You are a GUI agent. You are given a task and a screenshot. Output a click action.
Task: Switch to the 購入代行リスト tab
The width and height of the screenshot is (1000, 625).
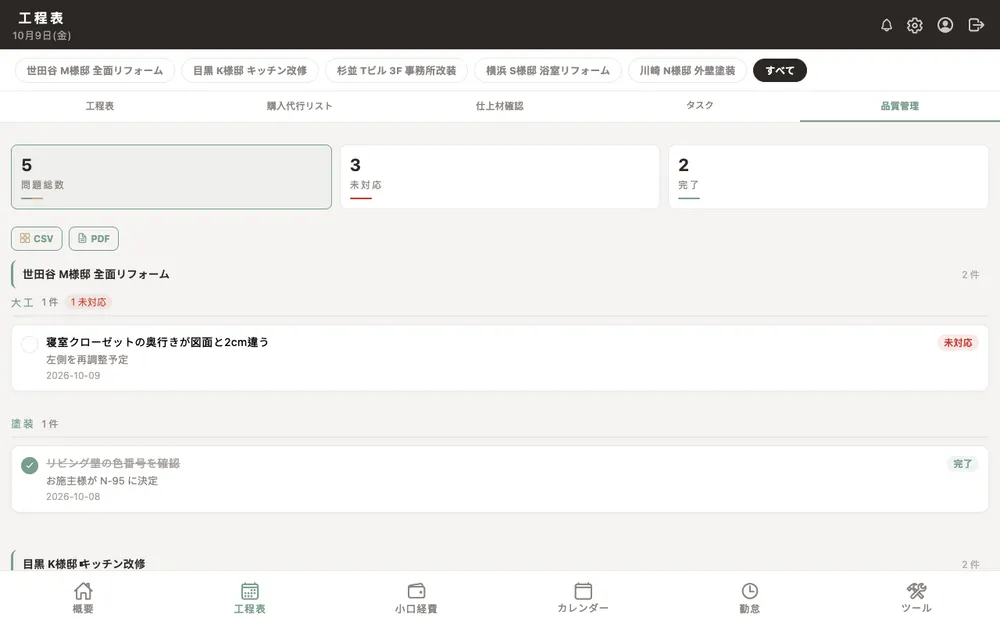click(300, 106)
